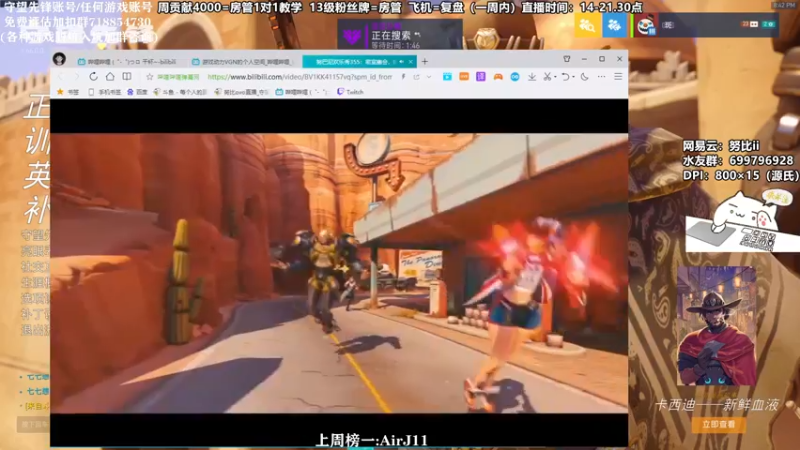This screenshot has width=800, height=450.
Task: Open the three-dot more tools menu
Action: tap(602, 77)
